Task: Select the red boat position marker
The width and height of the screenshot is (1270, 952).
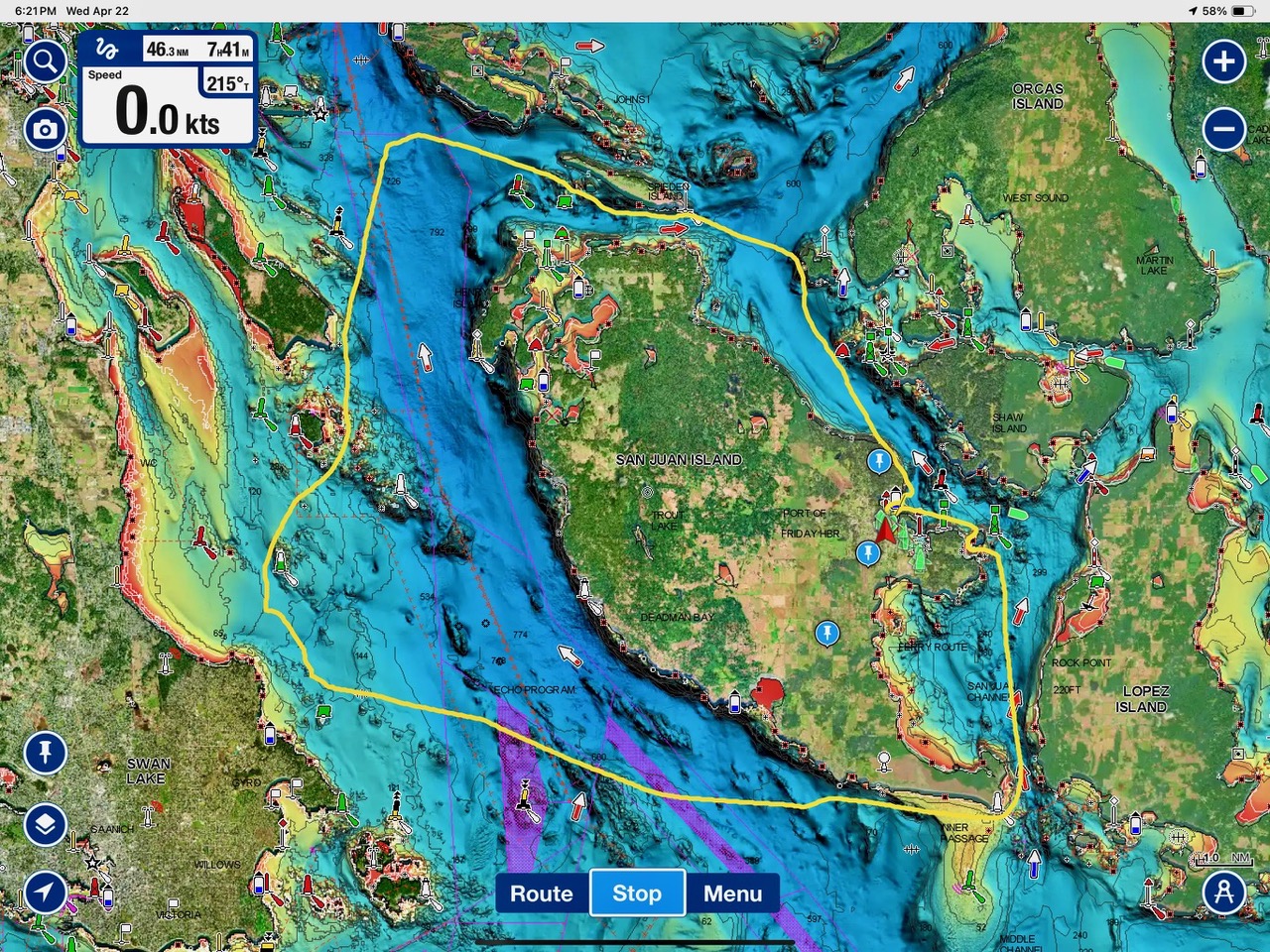Action: point(885,530)
